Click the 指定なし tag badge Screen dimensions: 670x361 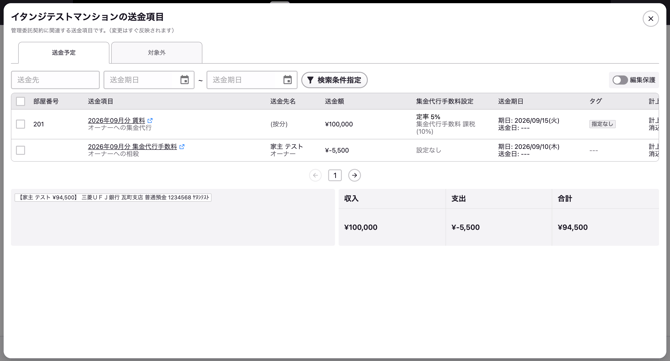[602, 124]
